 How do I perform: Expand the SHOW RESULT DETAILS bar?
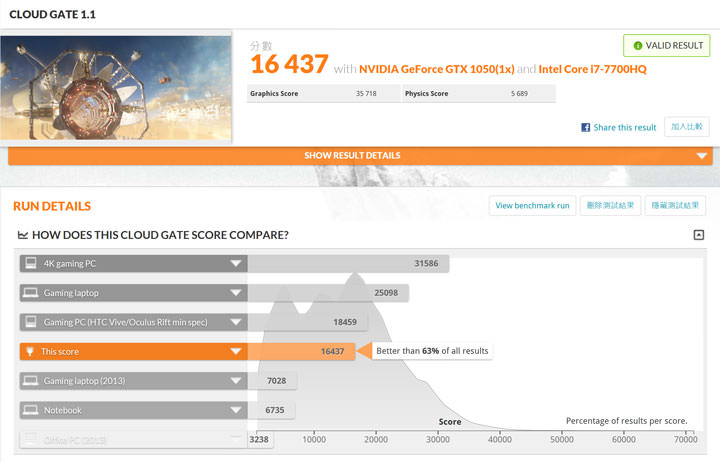click(701, 156)
